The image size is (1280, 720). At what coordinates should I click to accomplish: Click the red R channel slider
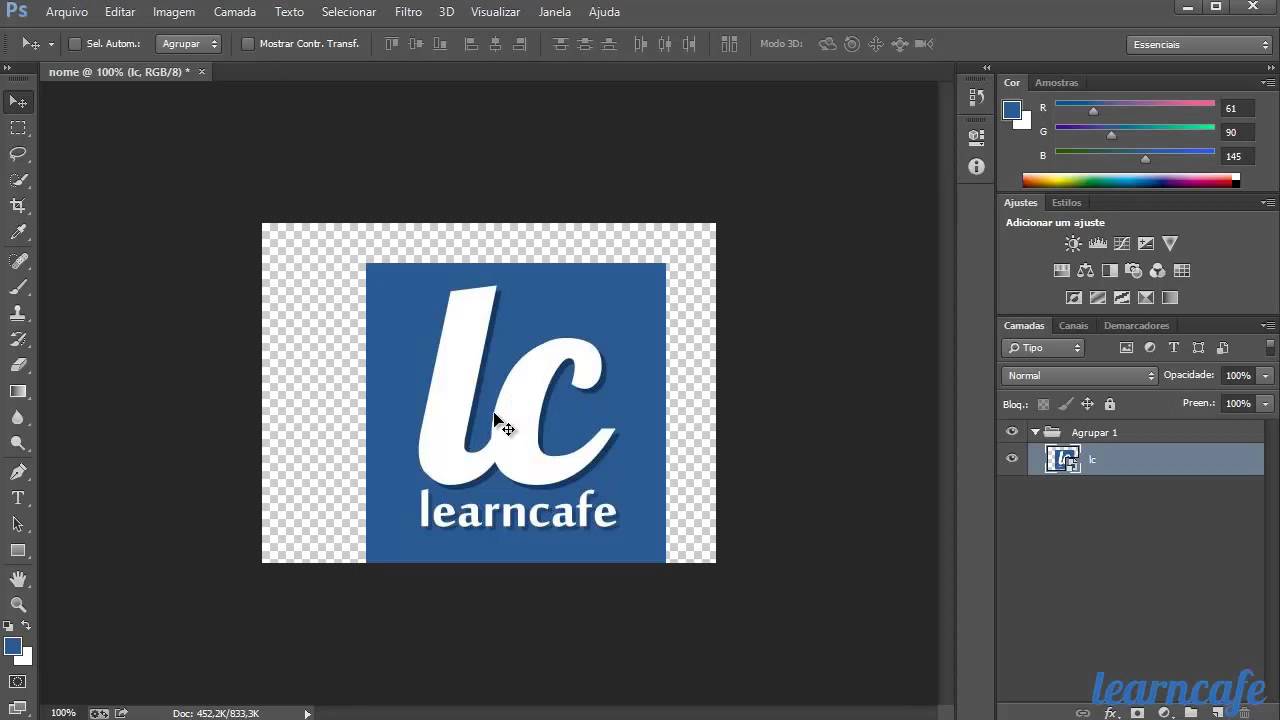[1135, 104]
